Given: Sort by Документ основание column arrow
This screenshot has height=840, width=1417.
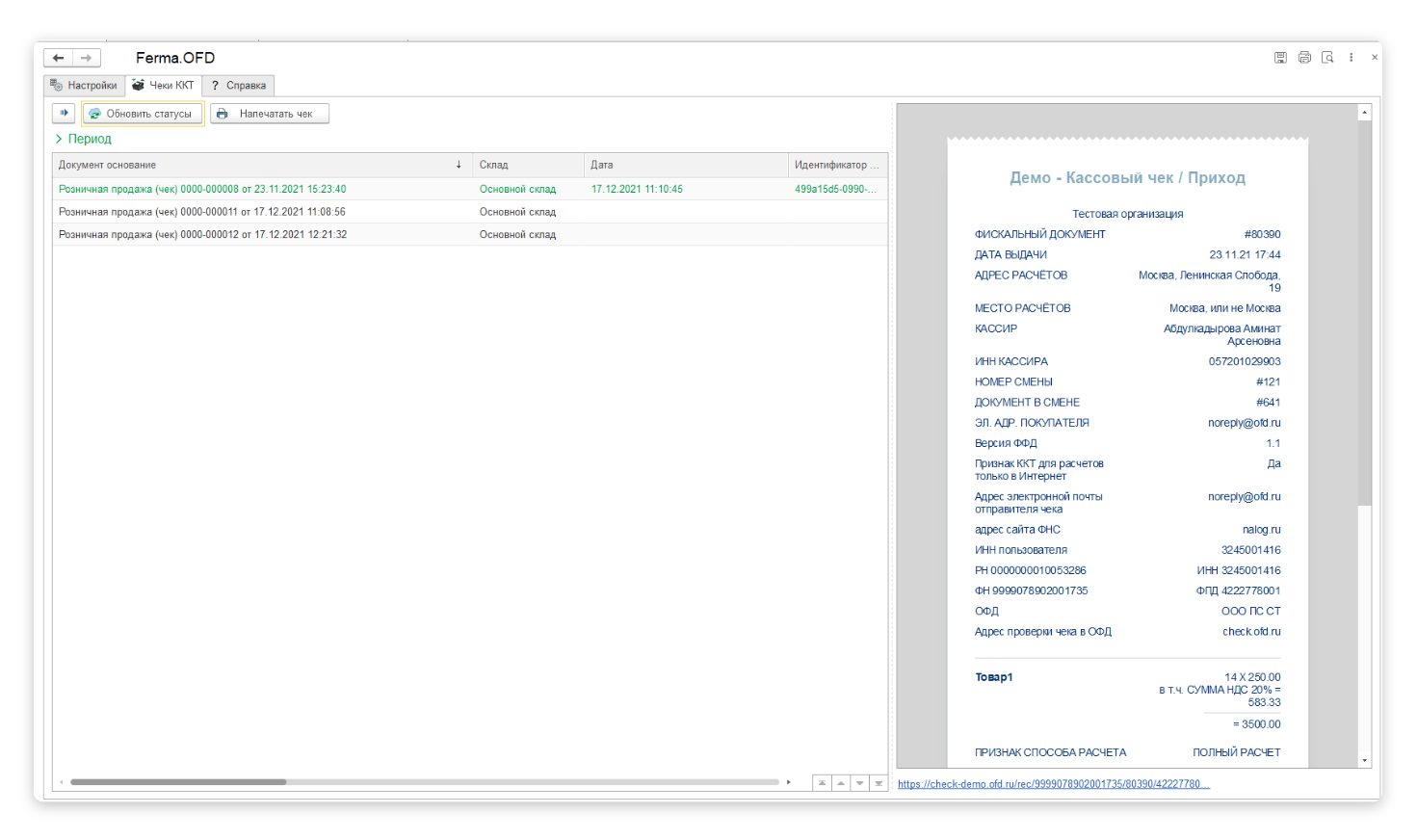Looking at the screenshot, I should (459, 165).
